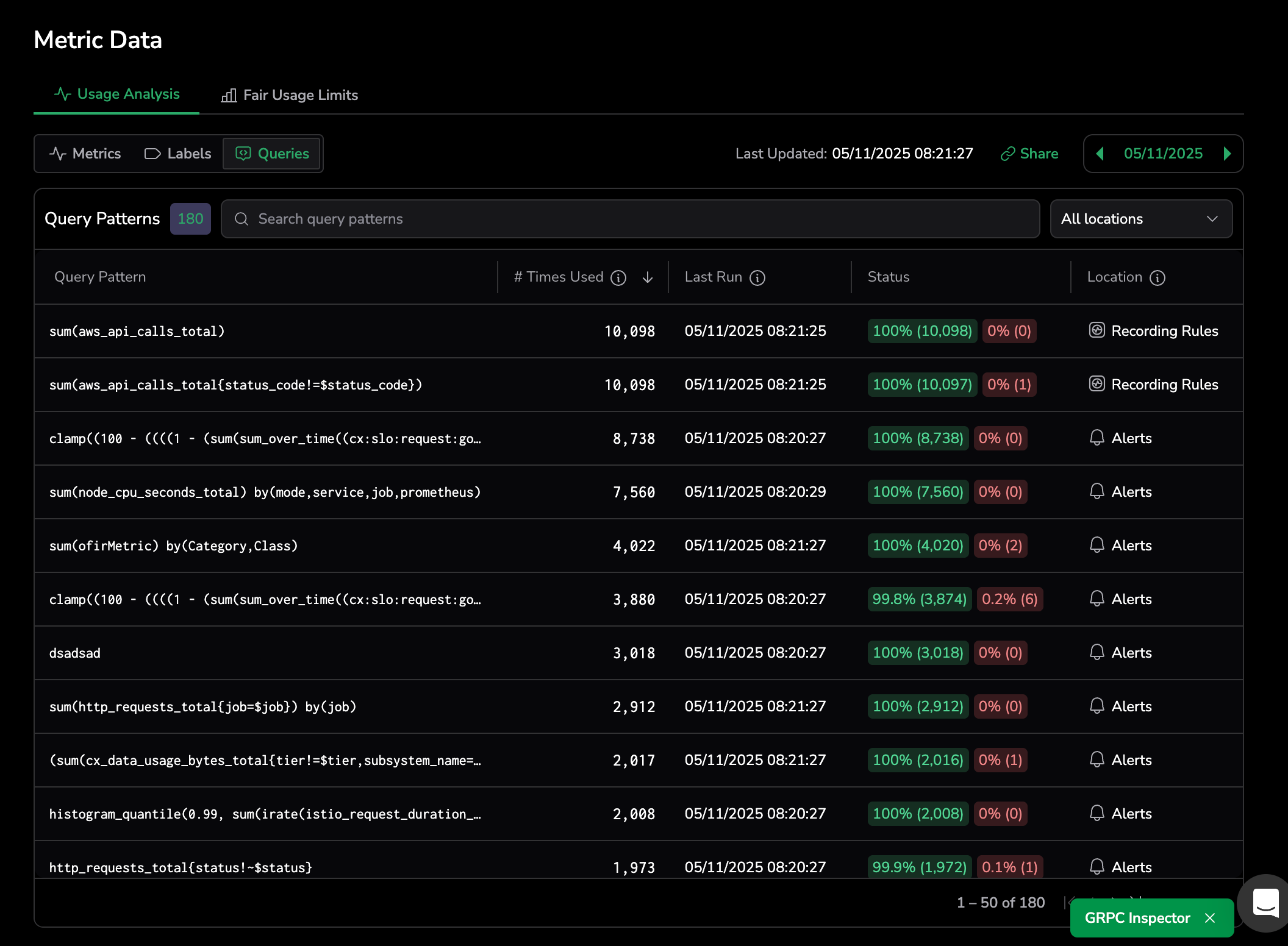Screen dimensions: 1288x946
Task: Click the Location column info icon
Action: [1157, 278]
